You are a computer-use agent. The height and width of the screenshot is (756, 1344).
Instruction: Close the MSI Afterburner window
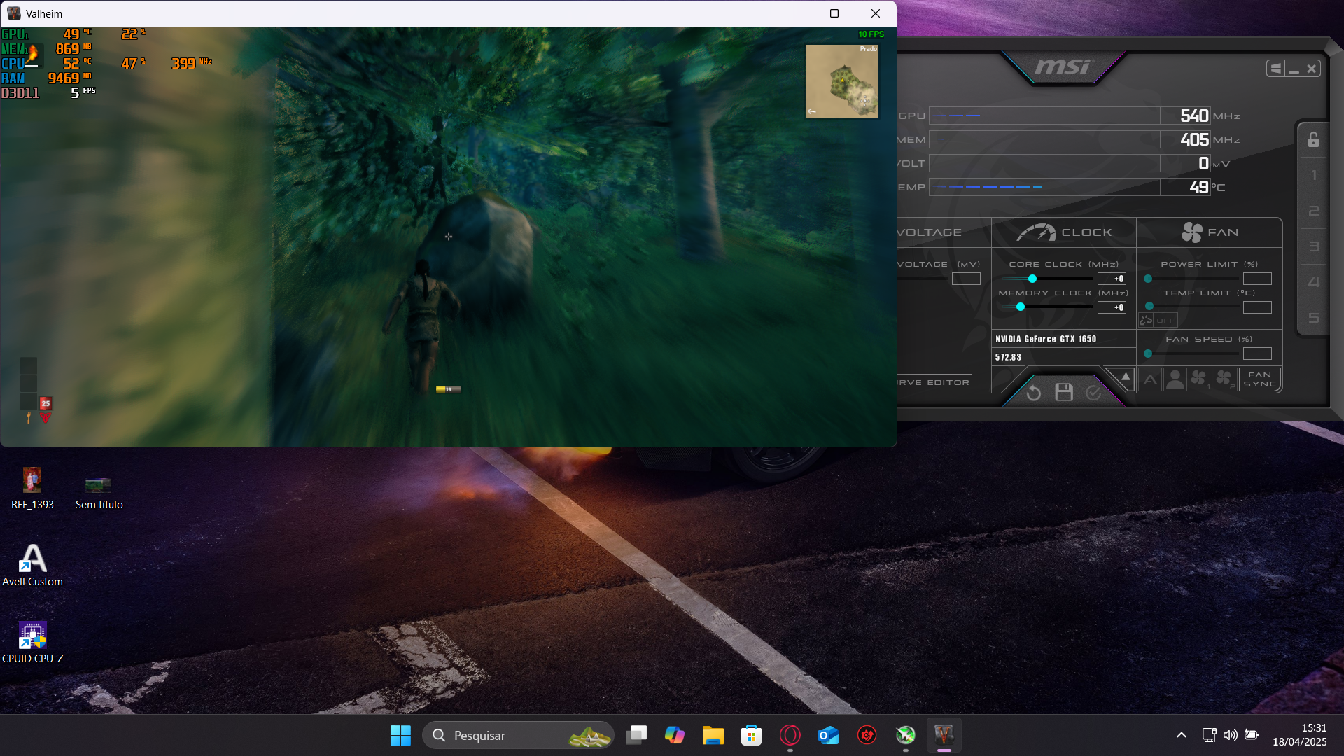tap(1311, 69)
